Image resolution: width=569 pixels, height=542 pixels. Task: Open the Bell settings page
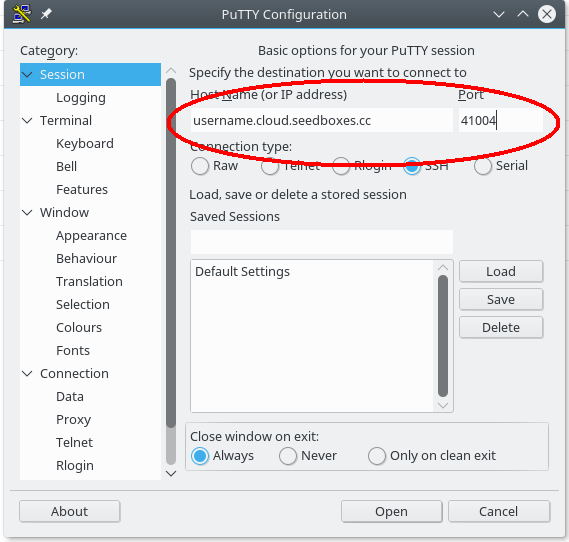[66, 167]
